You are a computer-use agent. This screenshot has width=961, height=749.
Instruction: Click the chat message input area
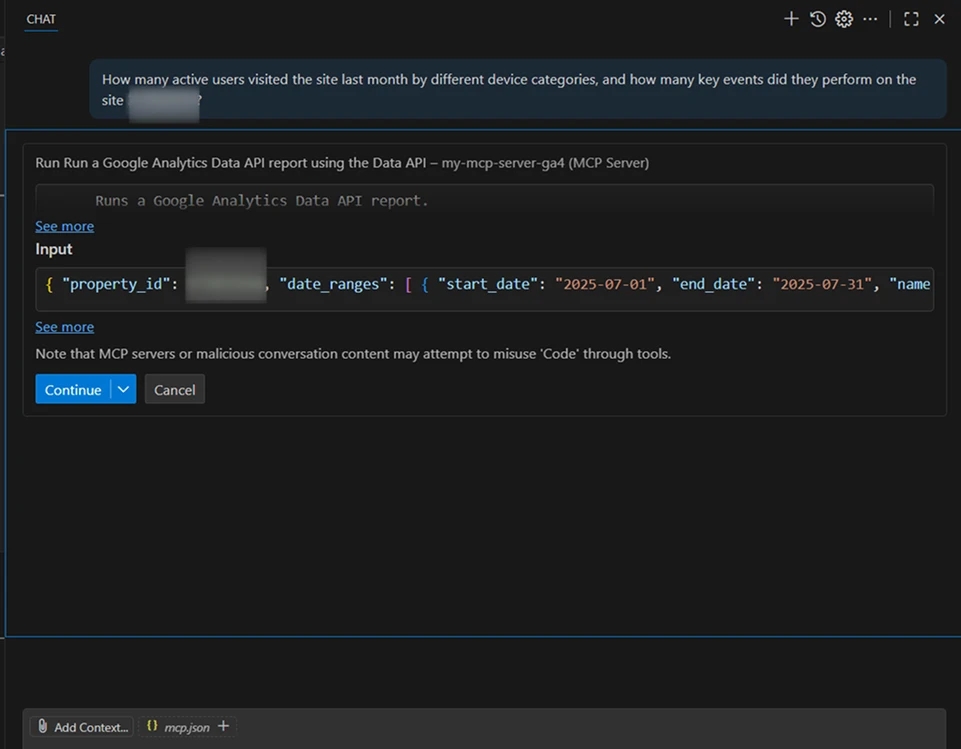(x=484, y=728)
